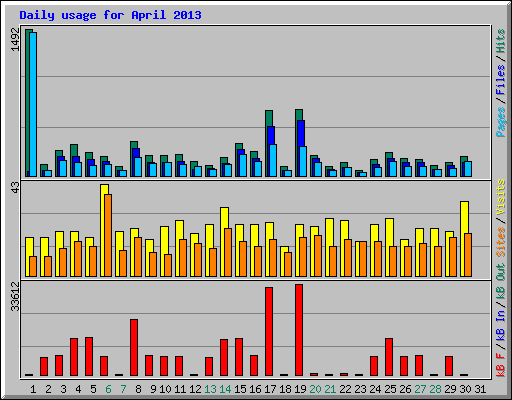Select the cyan Pages bar for day 15
The width and height of the screenshot is (512, 400).
click(243, 165)
